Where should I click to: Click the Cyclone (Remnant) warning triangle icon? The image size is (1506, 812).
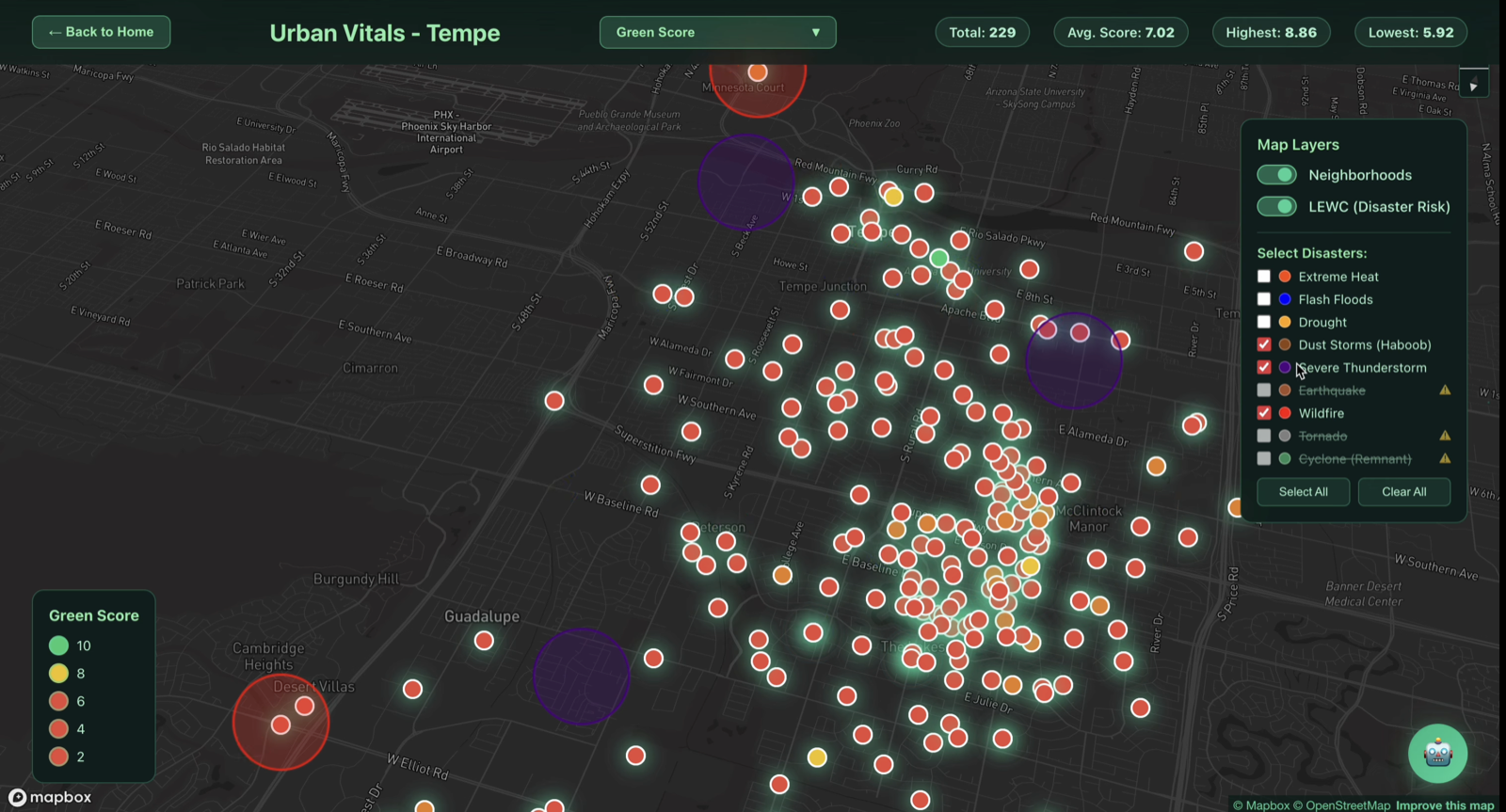click(x=1444, y=458)
